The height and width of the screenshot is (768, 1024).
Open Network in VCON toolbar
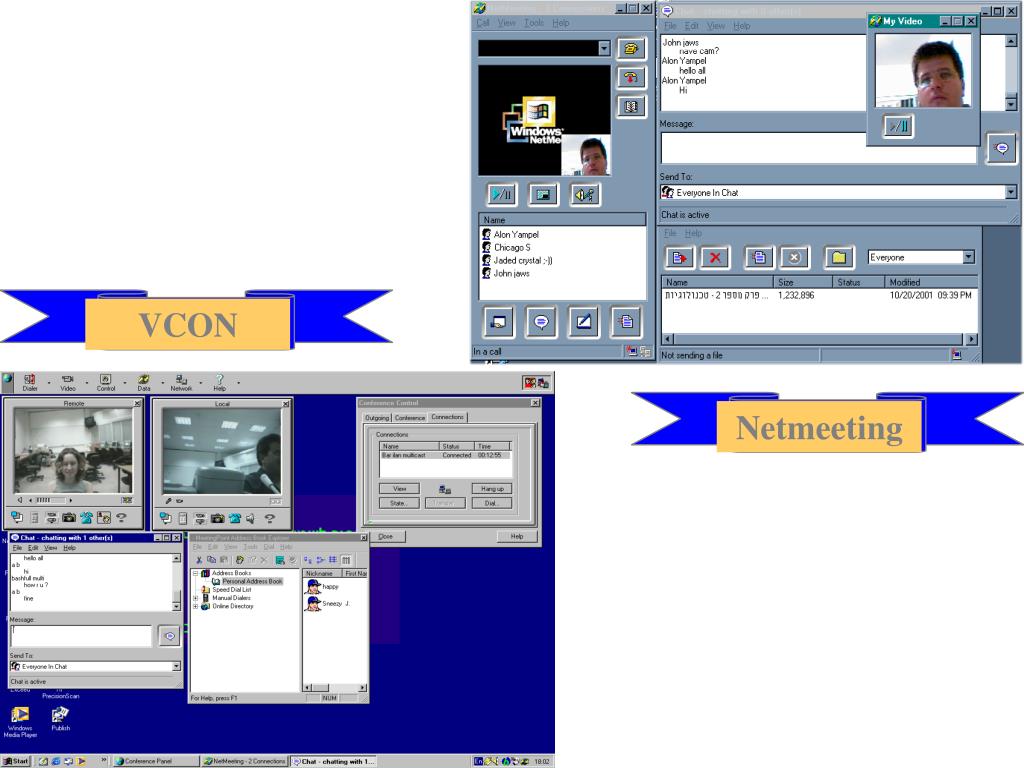[182, 382]
